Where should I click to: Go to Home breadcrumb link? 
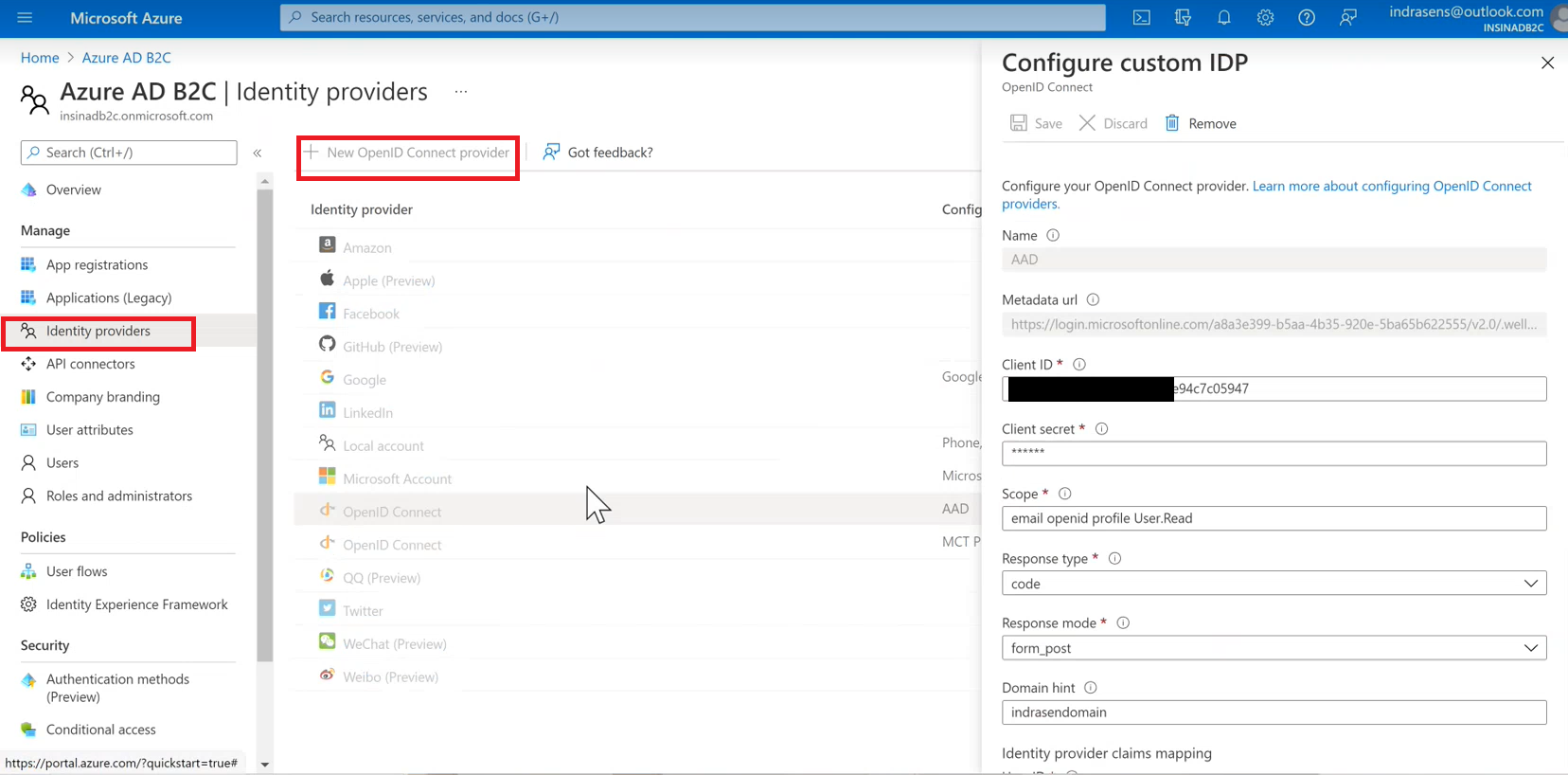tap(40, 58)
